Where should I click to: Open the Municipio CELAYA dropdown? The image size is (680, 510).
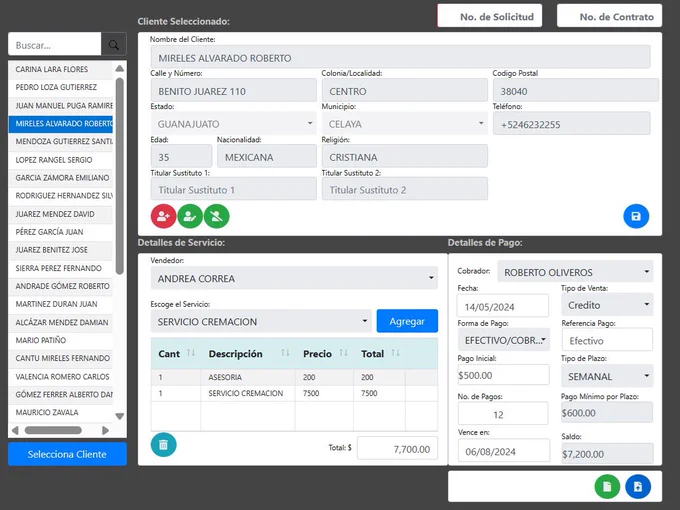point(405,124)
